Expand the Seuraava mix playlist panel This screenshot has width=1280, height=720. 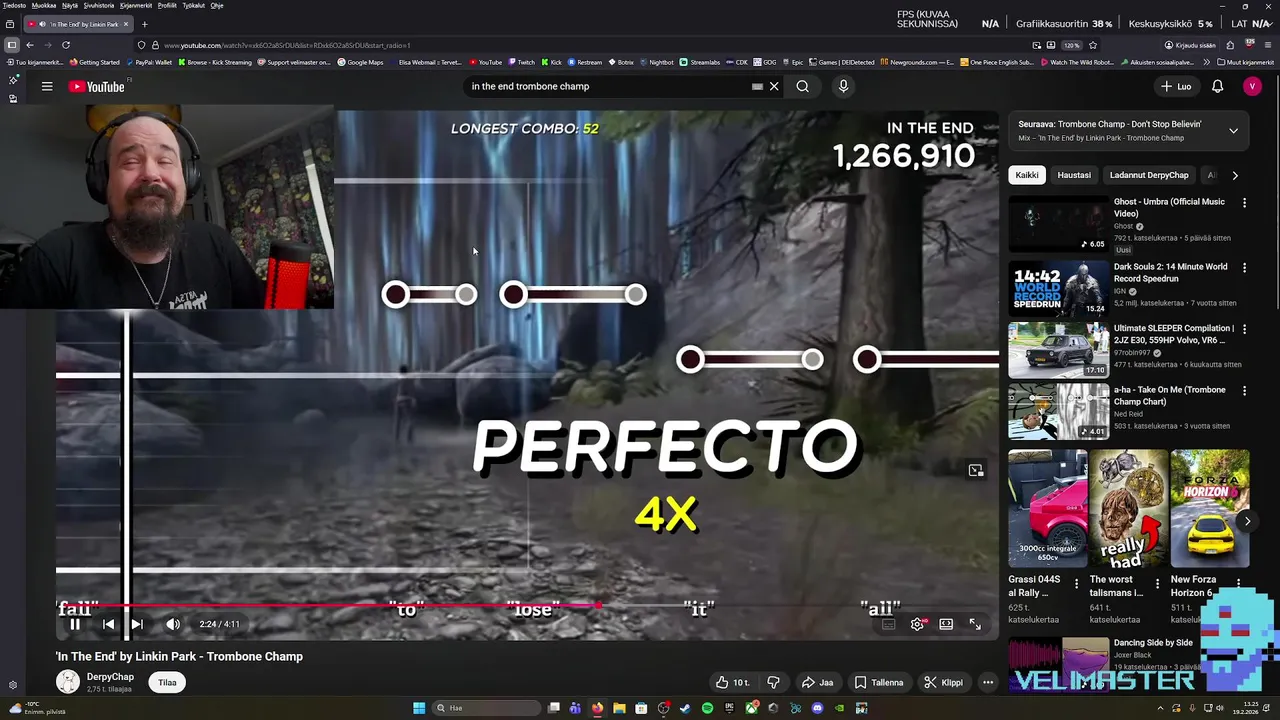coord(1233,131)
